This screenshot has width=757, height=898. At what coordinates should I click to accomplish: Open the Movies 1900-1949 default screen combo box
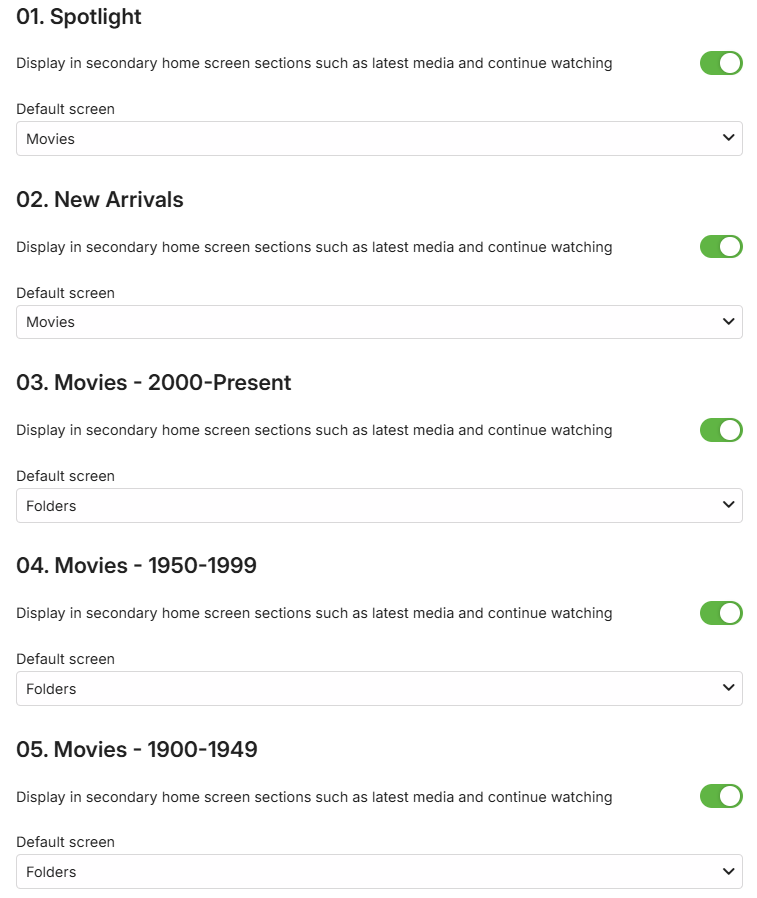click(x=379, y=872)
